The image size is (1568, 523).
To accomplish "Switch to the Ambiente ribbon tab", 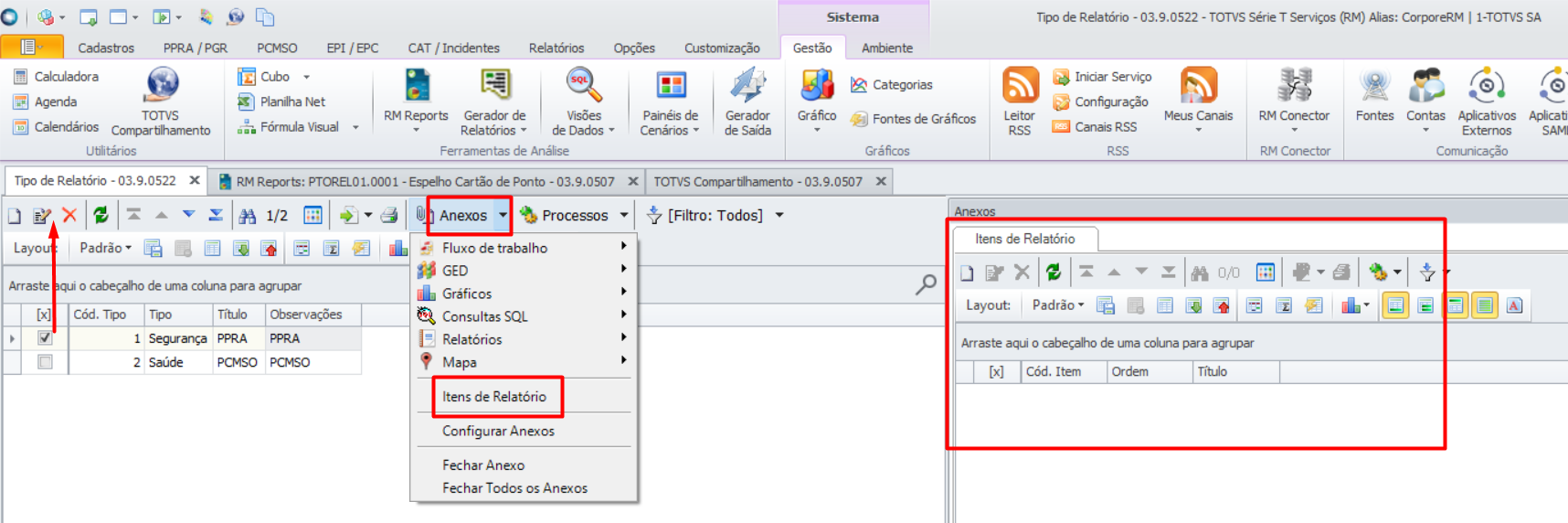I will click(886, 48).
